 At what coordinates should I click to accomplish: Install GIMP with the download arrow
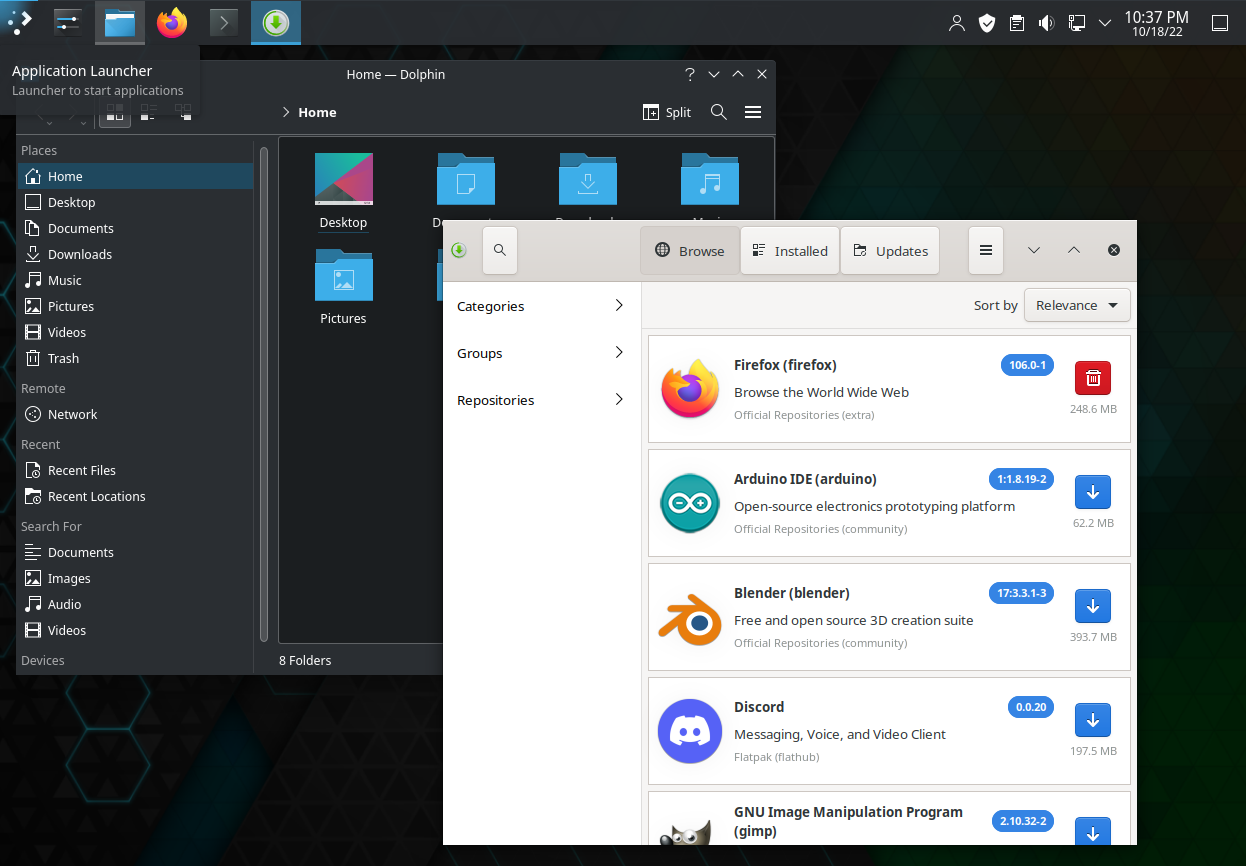[x=1093, y=833]
